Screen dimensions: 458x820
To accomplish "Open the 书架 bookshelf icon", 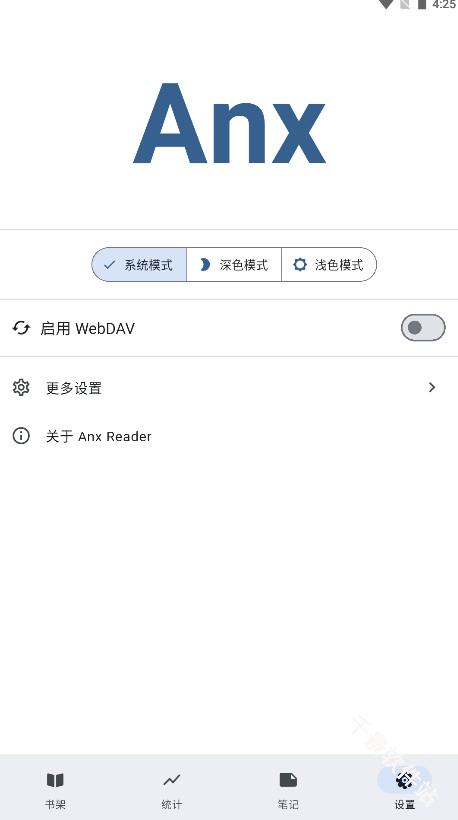I will 55,780.
